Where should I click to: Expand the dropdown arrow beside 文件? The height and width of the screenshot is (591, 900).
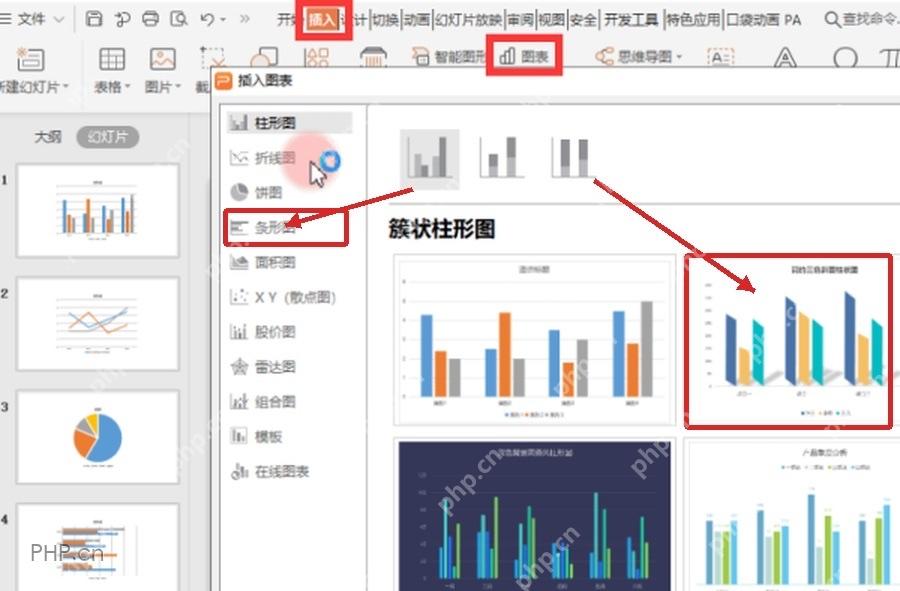[x=59, y=20]
